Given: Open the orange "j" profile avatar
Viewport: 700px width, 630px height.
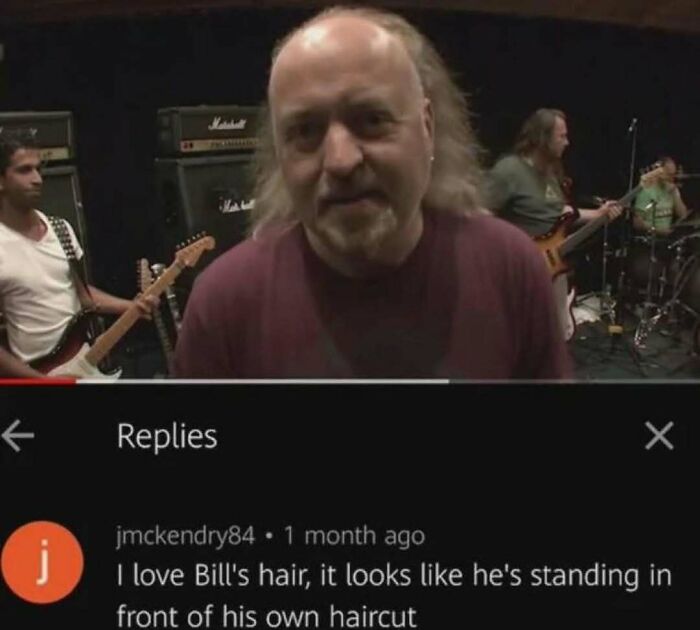Looking at the screenshot, I should [x=42, y=563].
